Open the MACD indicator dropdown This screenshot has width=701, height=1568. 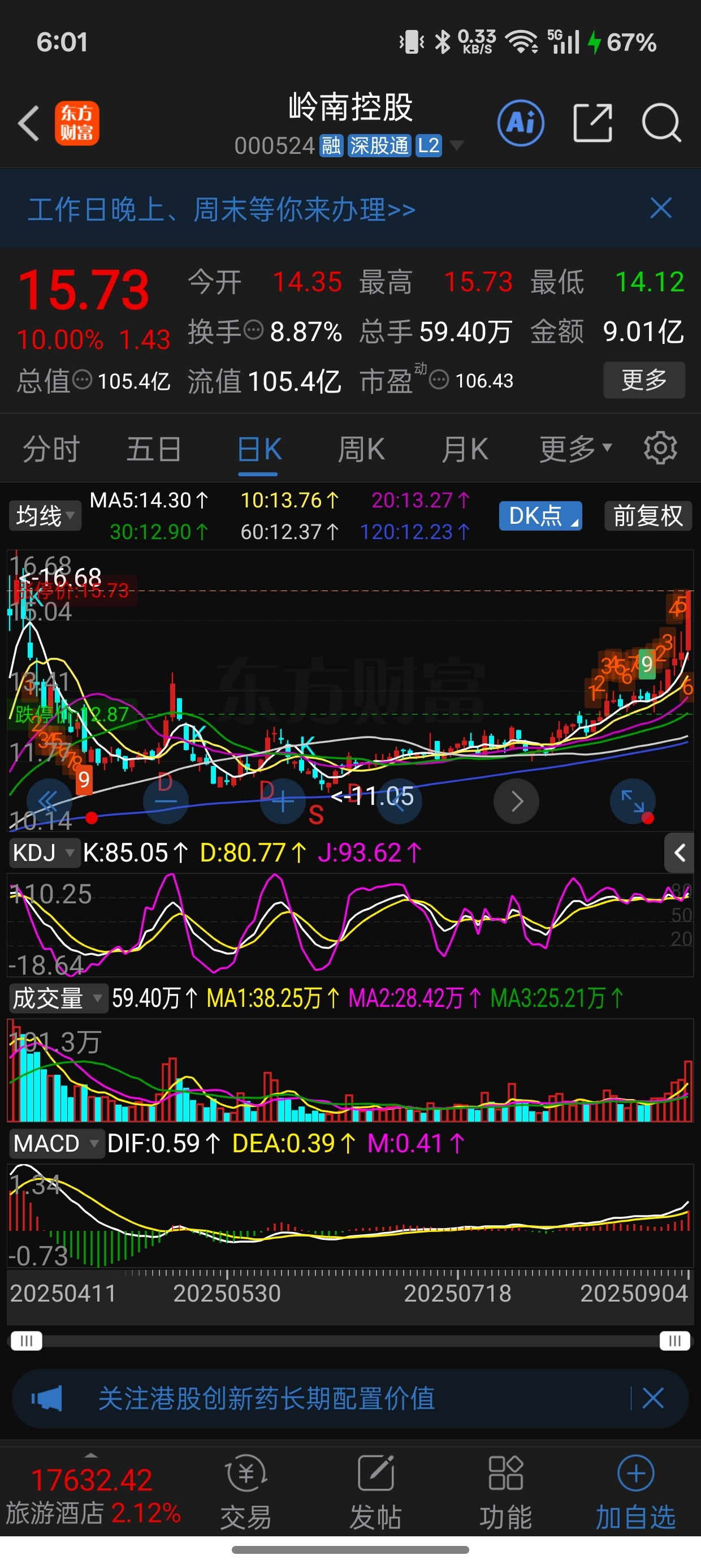click(x=57, y=1143)
